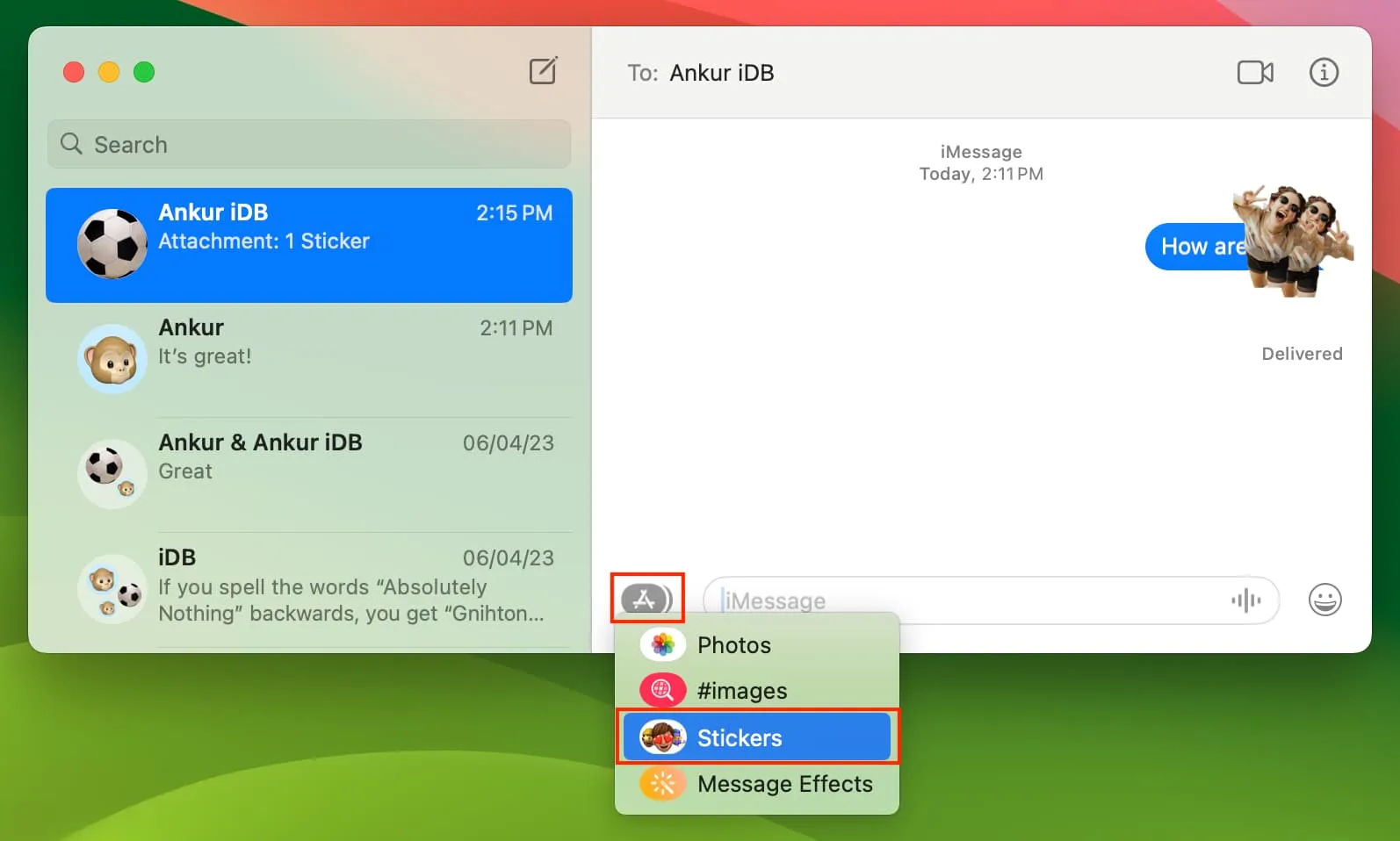Click the sent sticker of two people
1400x841 pixels.
click(1293, 241)
